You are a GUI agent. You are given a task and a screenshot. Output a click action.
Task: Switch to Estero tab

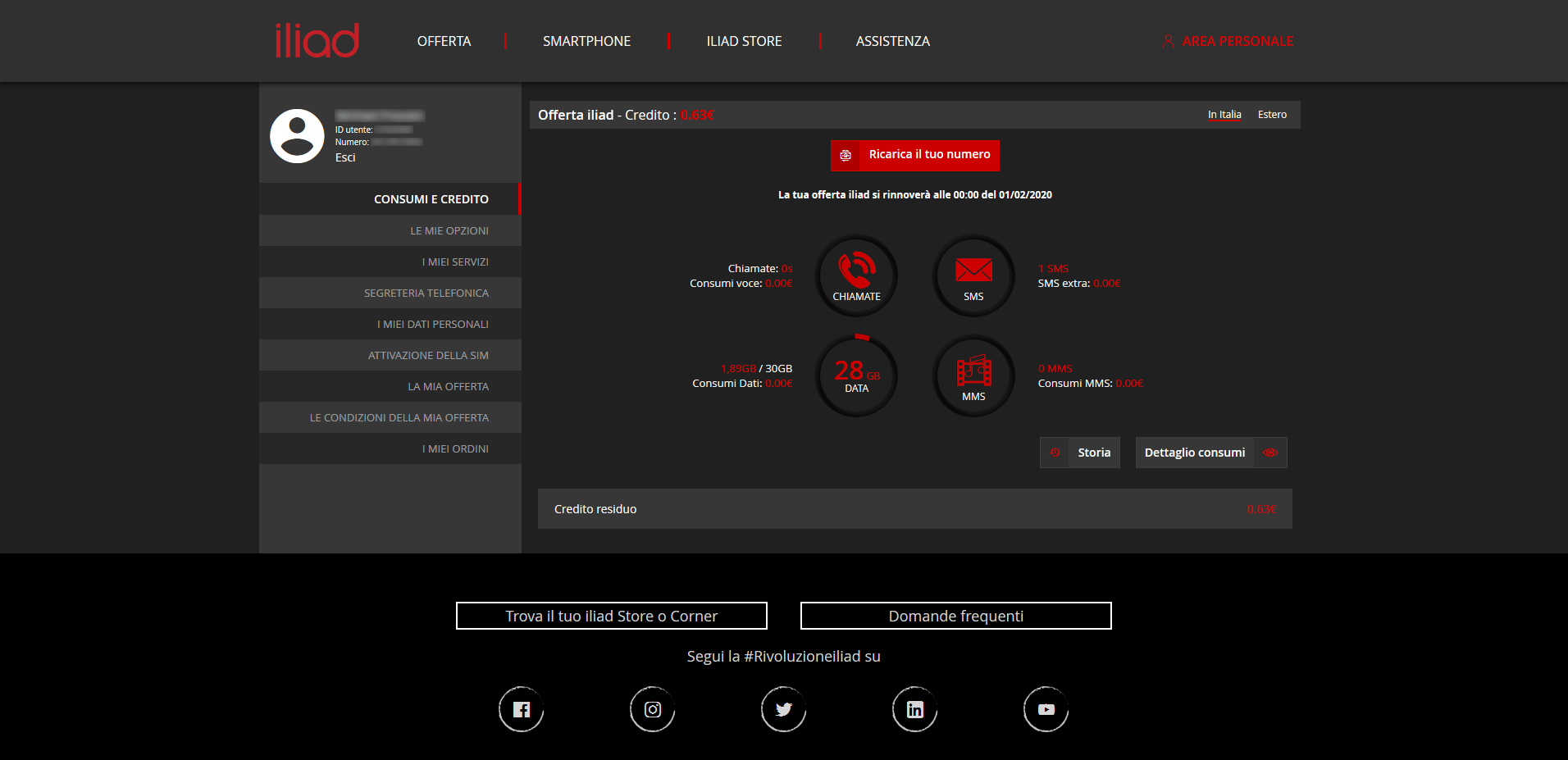[1272, 115]
